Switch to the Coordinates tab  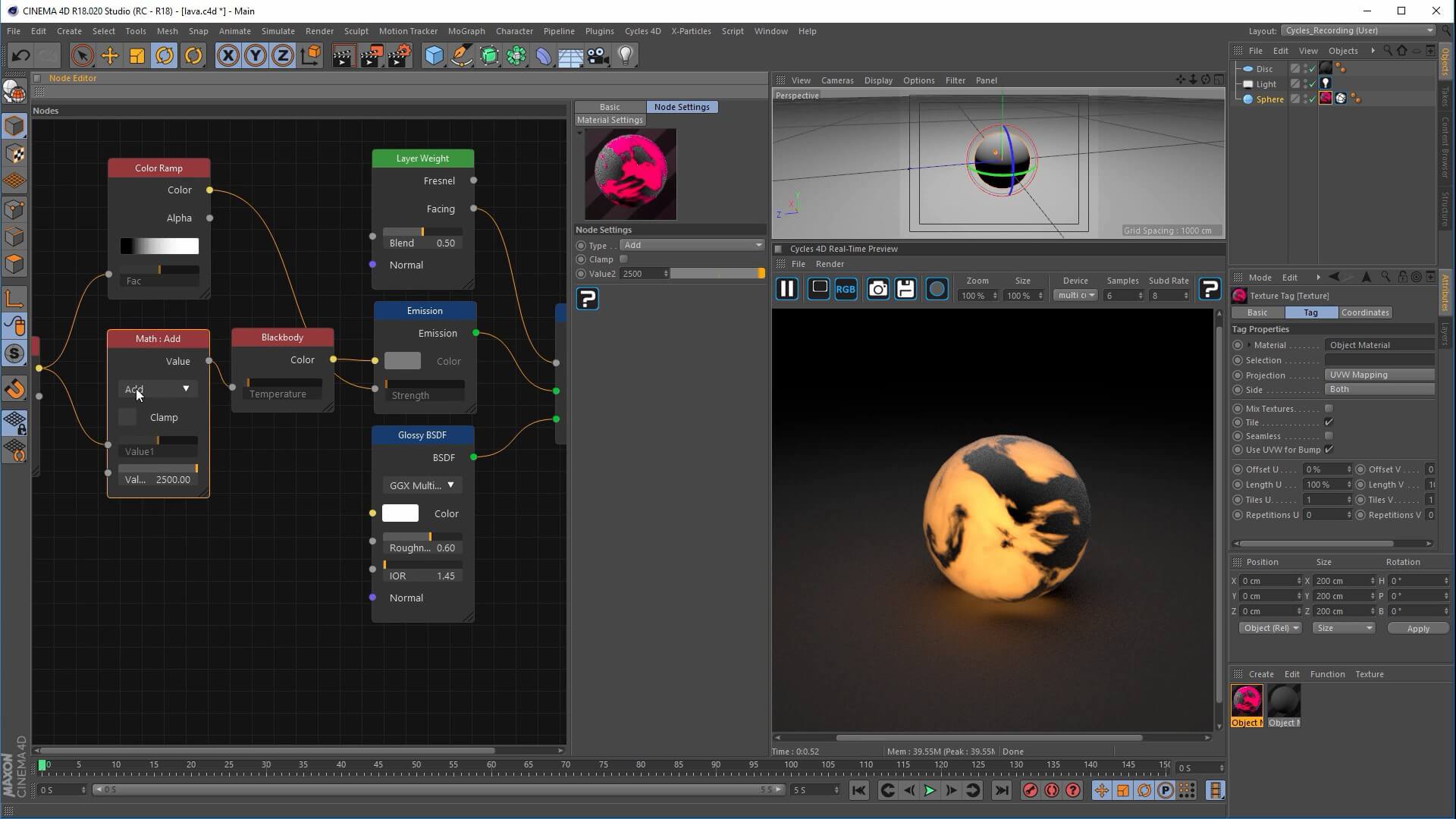[1364, 312]
